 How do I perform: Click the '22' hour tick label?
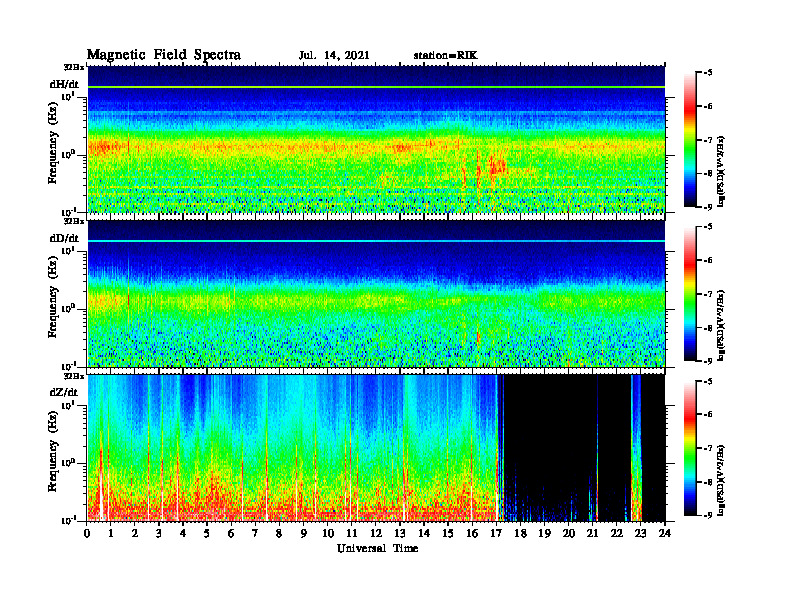point(616,534)
